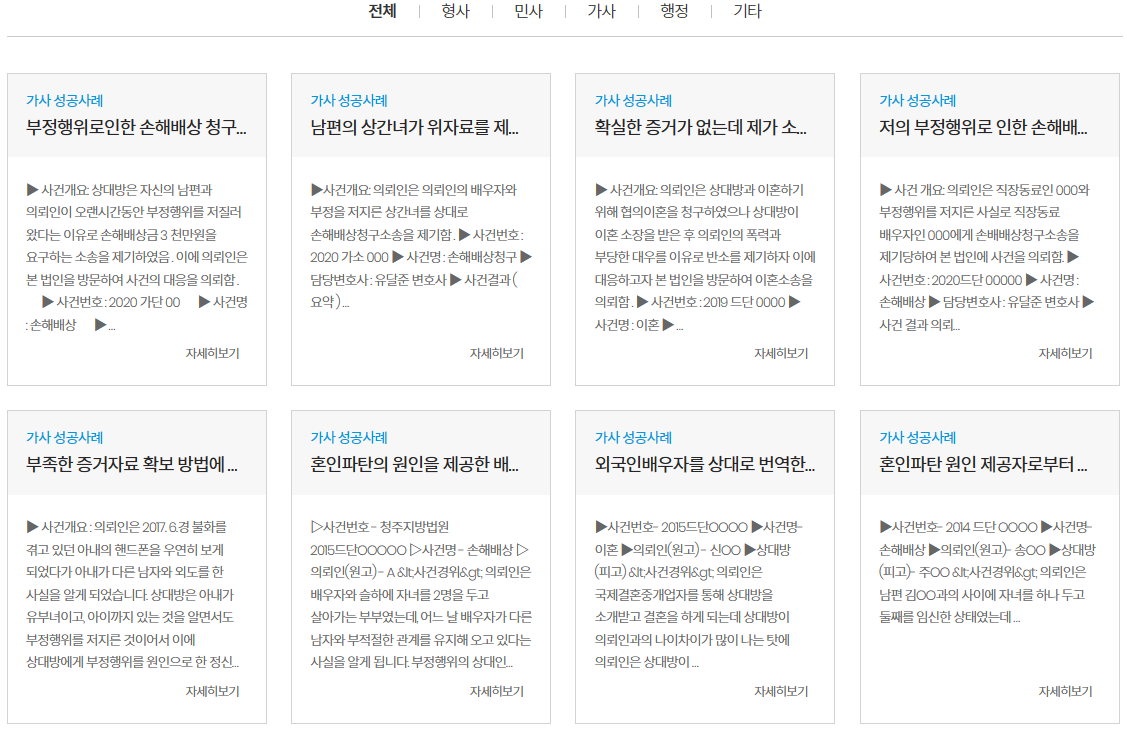Open the title 부정행위로인한 손해배상 청구
Image resolution: width=1127 pixels, height=732 pixels.
[x=136, y=127]
